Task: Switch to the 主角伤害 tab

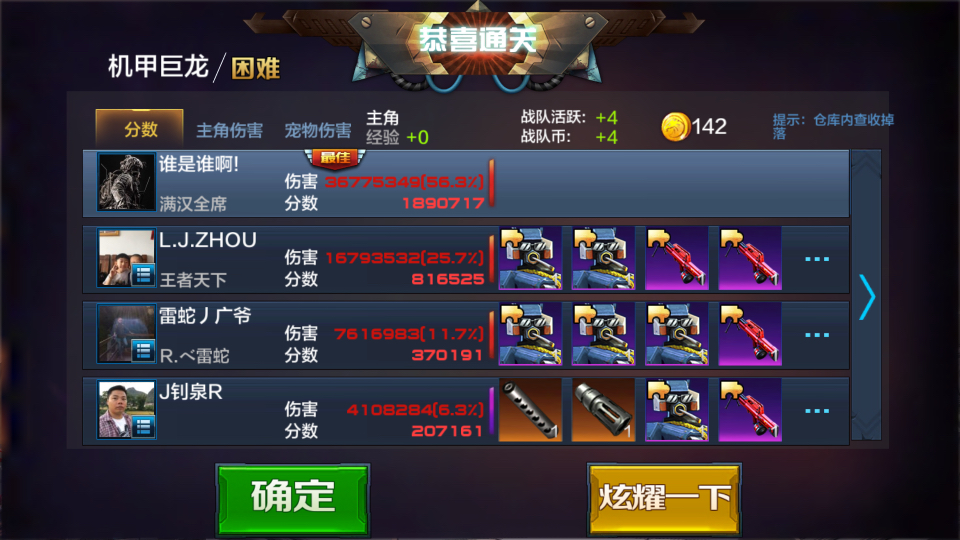Action: 230,130
